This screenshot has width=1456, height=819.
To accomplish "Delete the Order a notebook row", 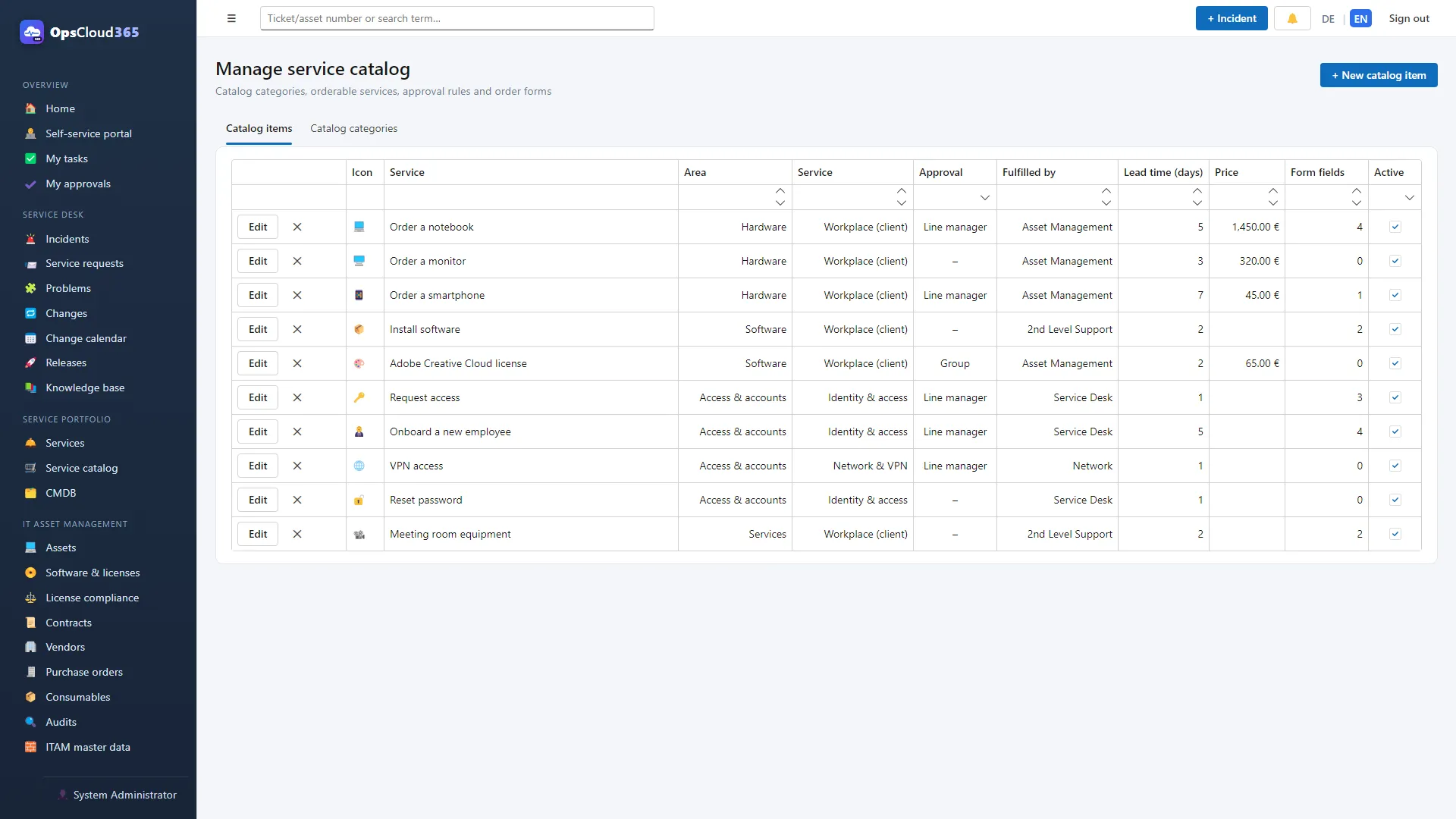I will pyautogui.click(x=297, y=227).
